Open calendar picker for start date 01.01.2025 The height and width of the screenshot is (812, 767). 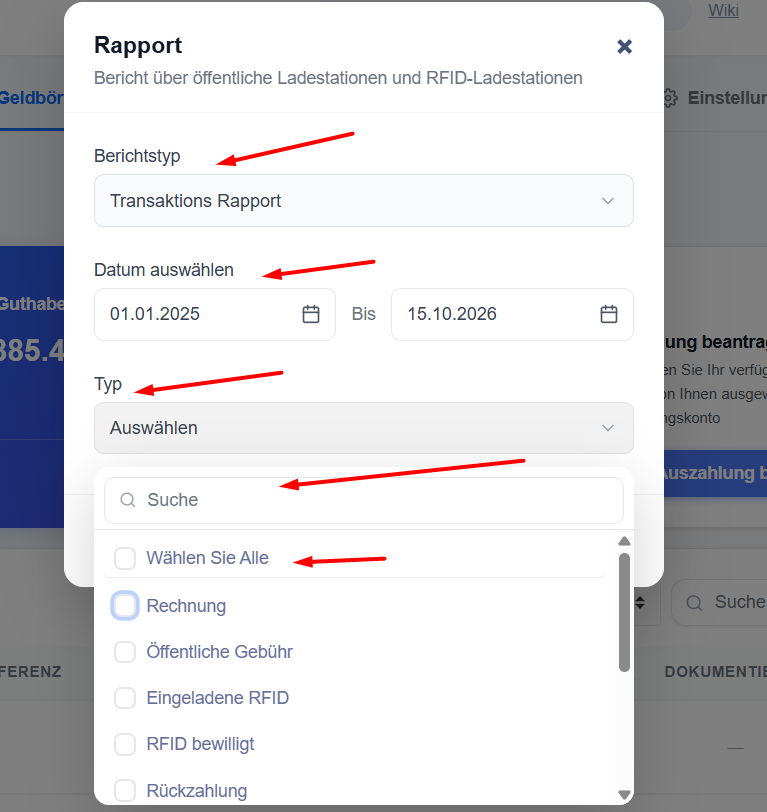tap(311, 314)
